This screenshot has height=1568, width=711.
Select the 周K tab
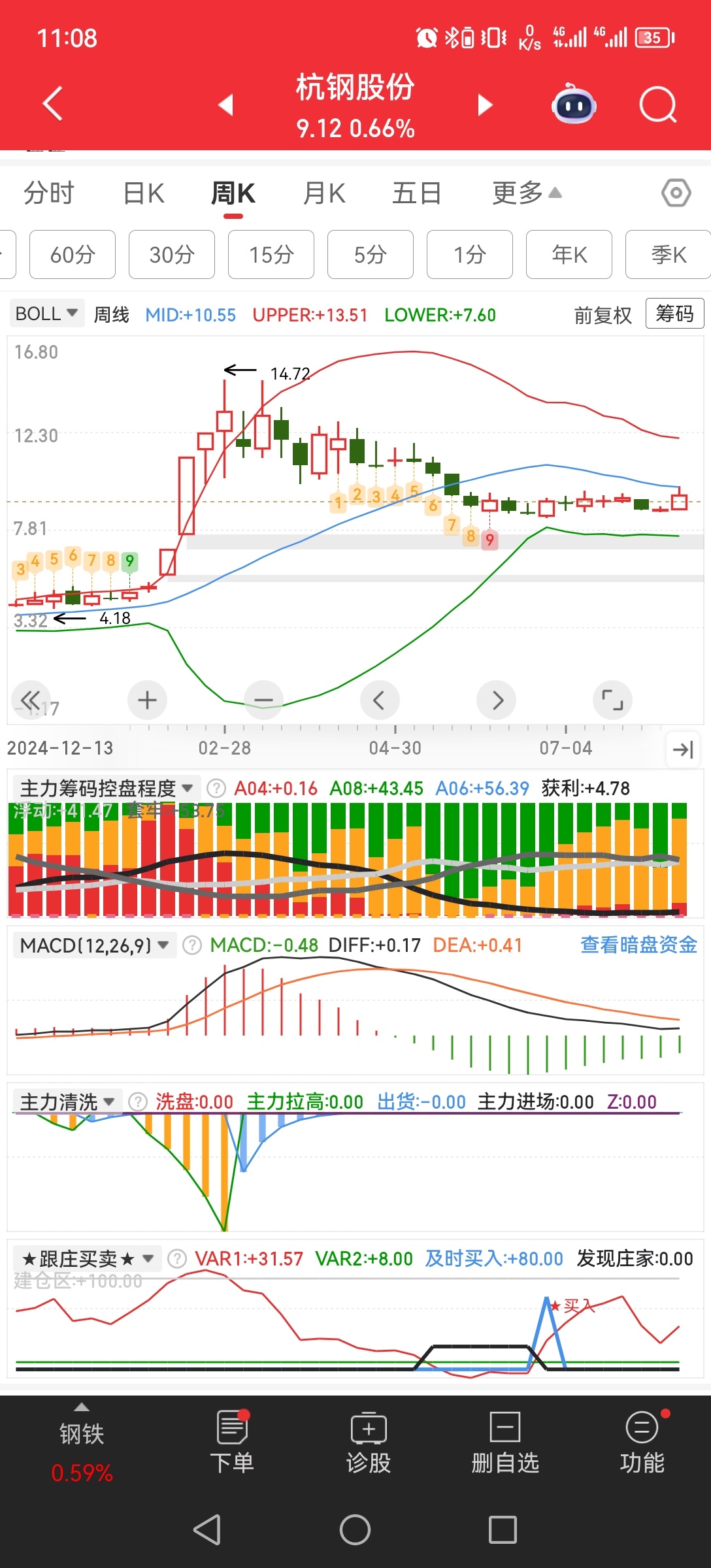coord(233,193)
